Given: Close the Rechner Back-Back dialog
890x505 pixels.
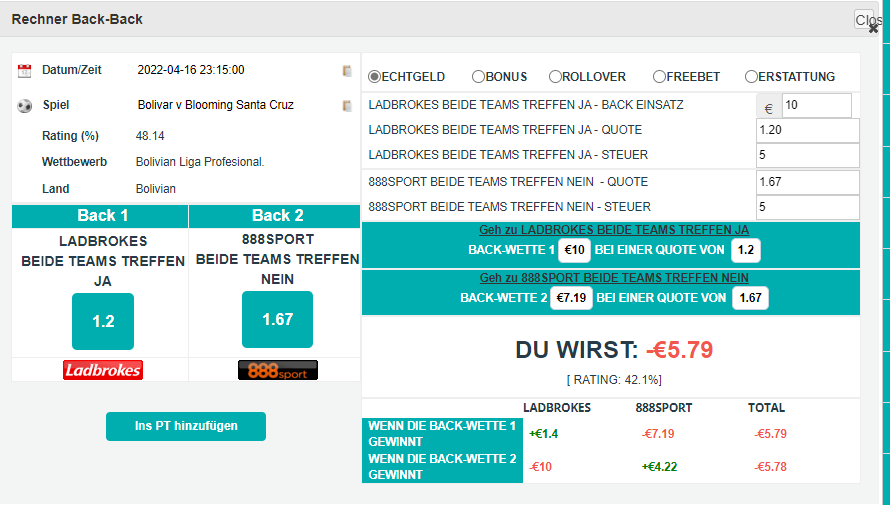Looking at the screenshot, I should [873, 28].
